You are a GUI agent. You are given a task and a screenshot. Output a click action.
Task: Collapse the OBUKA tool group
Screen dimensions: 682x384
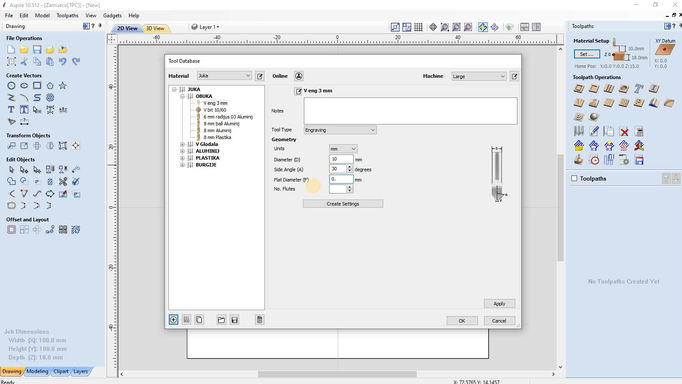click(x=183, y=96)
